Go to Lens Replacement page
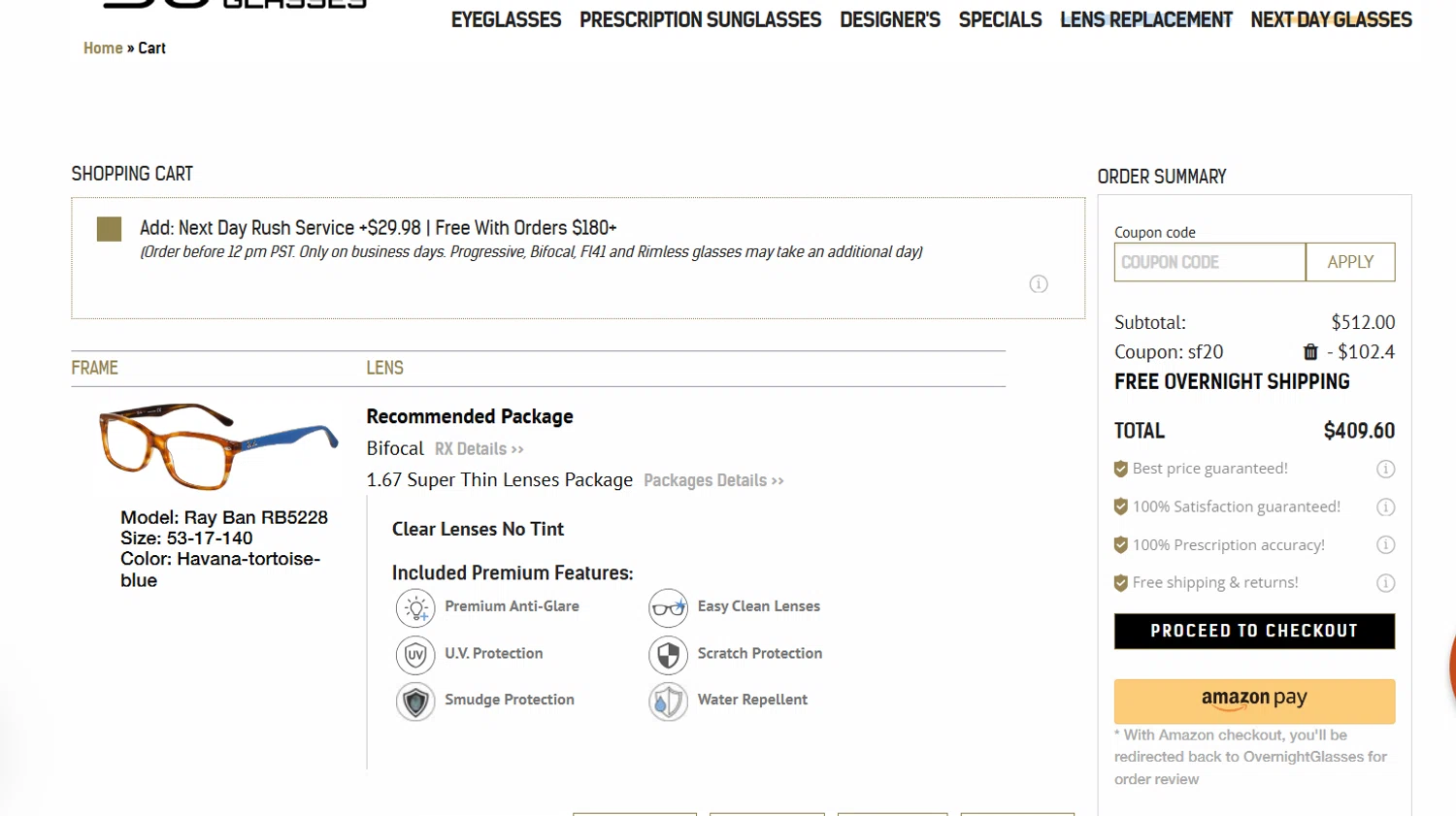 click(1146, 19)
